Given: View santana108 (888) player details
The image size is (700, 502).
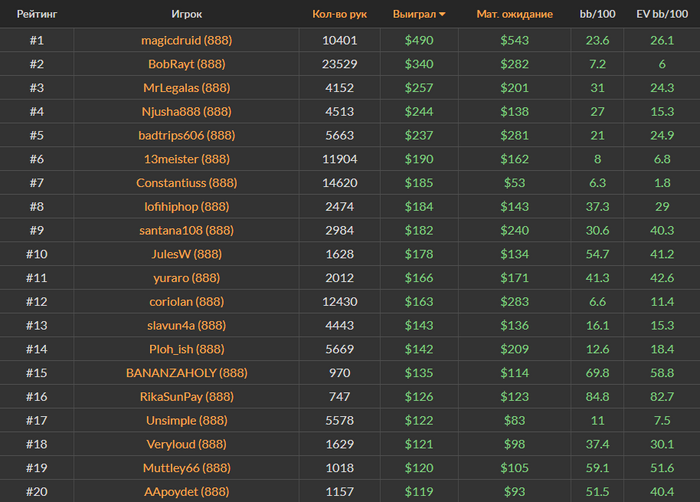Looking at the screenshot, I should [x=186, y=231].
